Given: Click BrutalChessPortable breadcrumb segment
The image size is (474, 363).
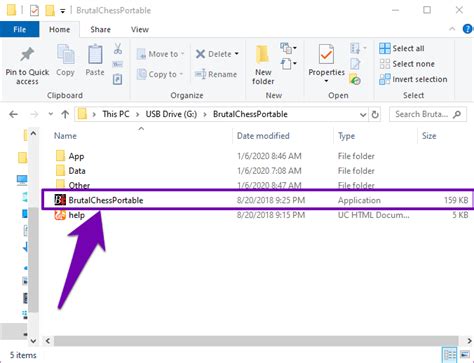Looking at the screenshot, I should pos(250,114).
